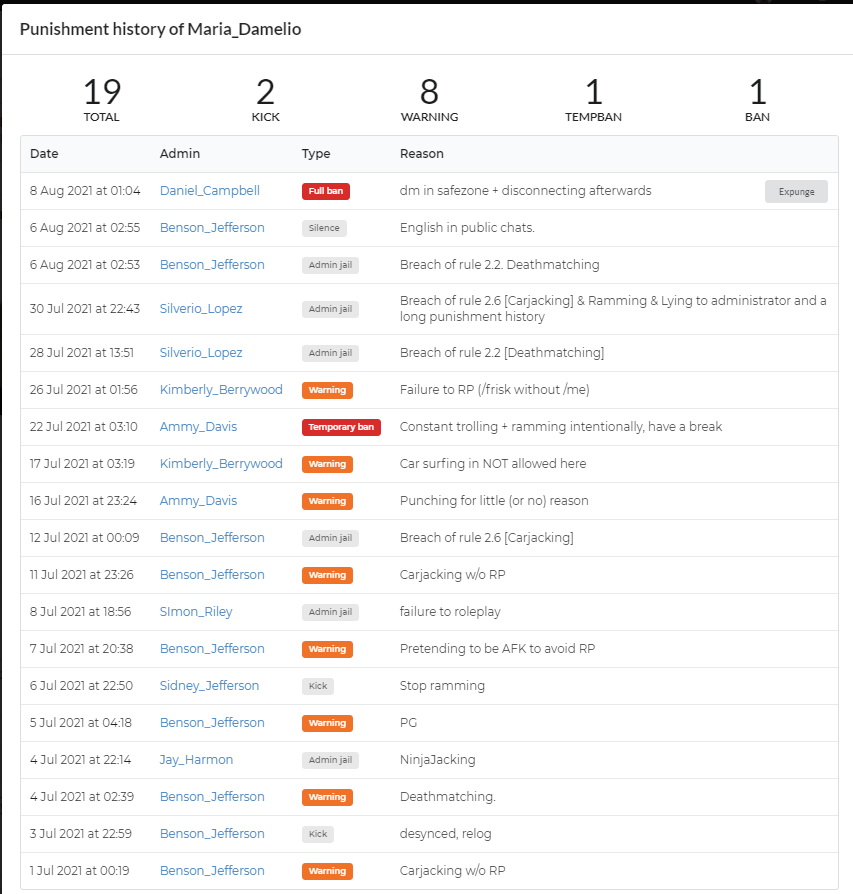The height and width of the screenshot is (894, 853).
Task: Click the Silverio_Lopez link dated 30 Jul 2021
Action: pyautogui.click(x=201, y=308)
